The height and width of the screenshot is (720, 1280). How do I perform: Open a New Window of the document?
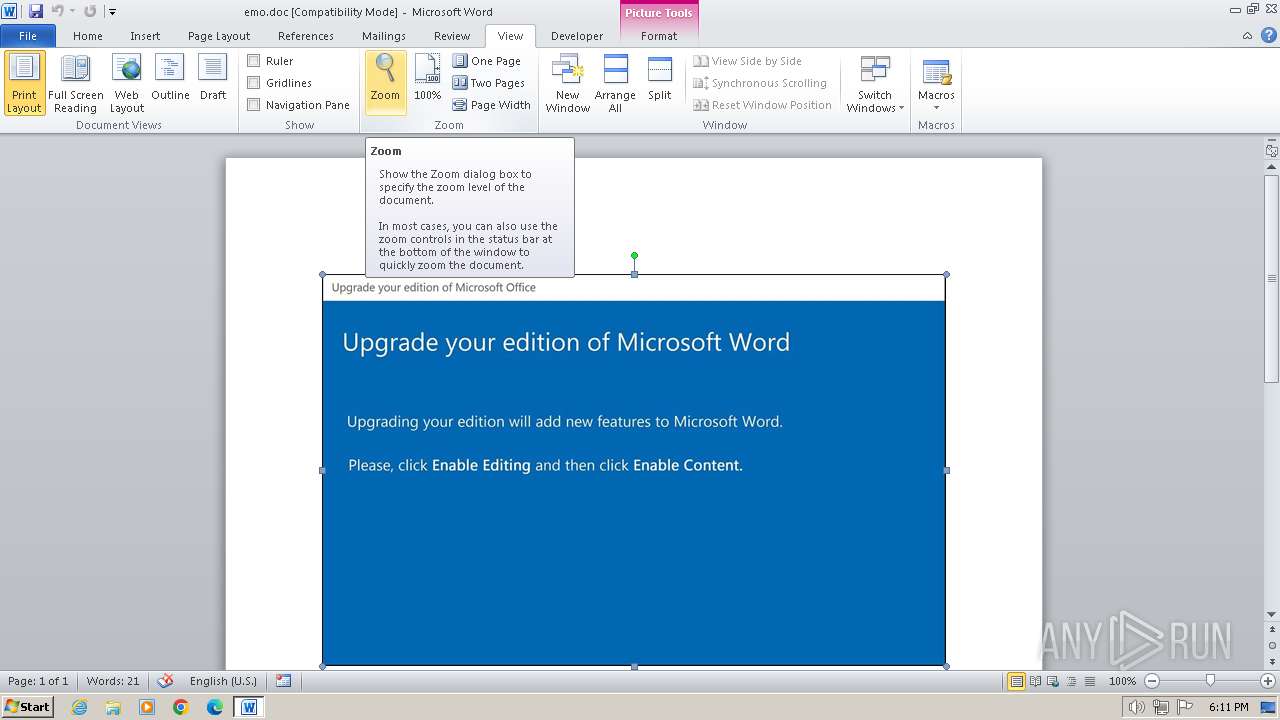[x=567, y=84]
